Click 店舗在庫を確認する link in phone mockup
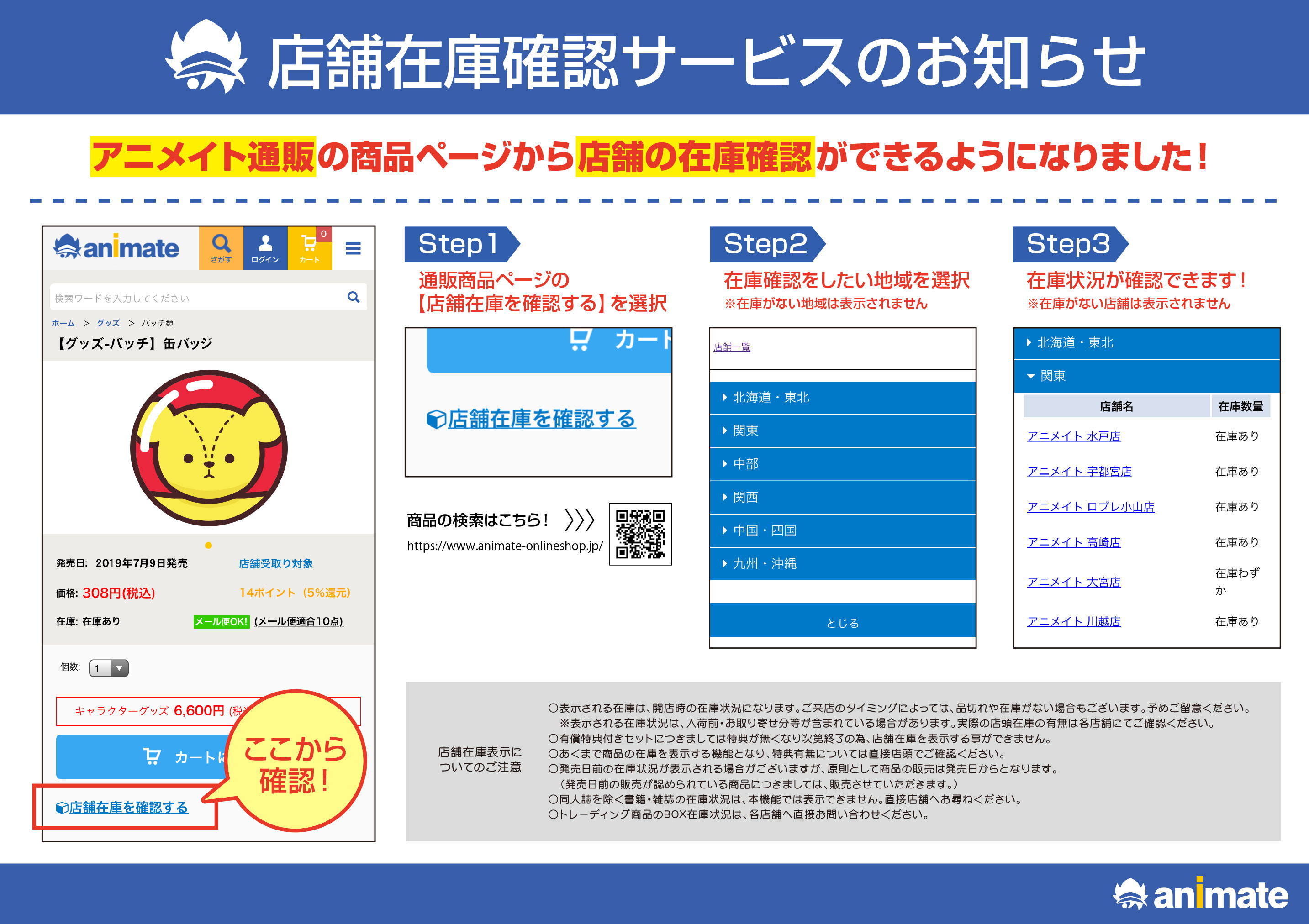The image size is (1309, 924). (122, 807)
